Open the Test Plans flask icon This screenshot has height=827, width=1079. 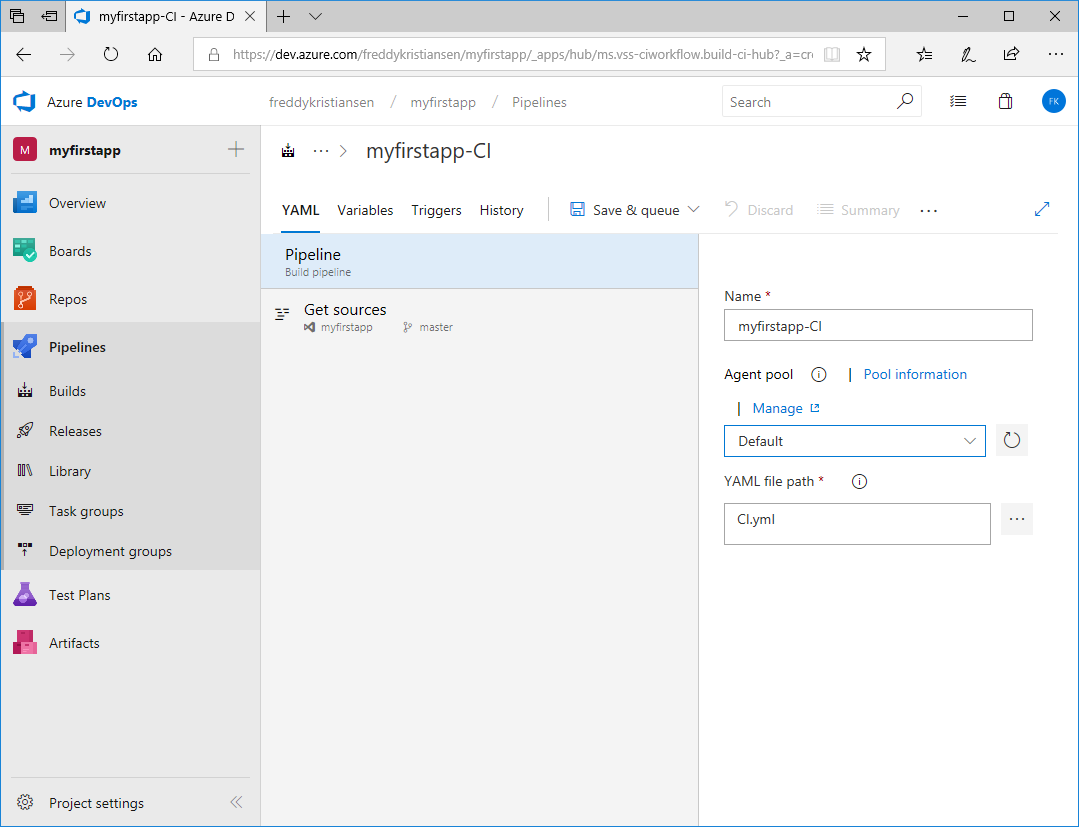coord(25,595)
